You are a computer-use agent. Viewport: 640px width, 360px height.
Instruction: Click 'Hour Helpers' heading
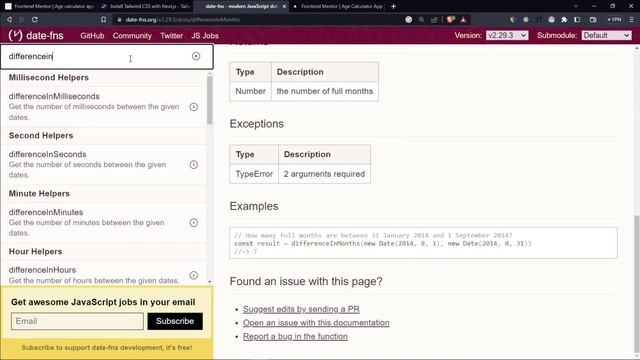36,251
